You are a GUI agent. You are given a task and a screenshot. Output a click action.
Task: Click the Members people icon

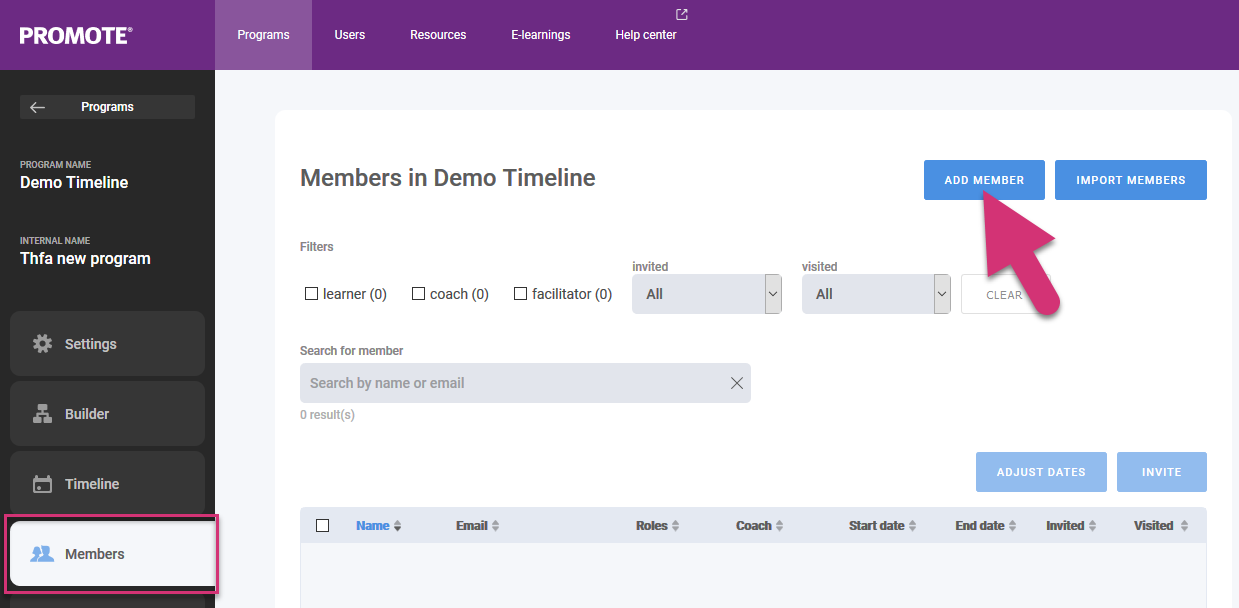pyautogui.click(x=42, y=554)
